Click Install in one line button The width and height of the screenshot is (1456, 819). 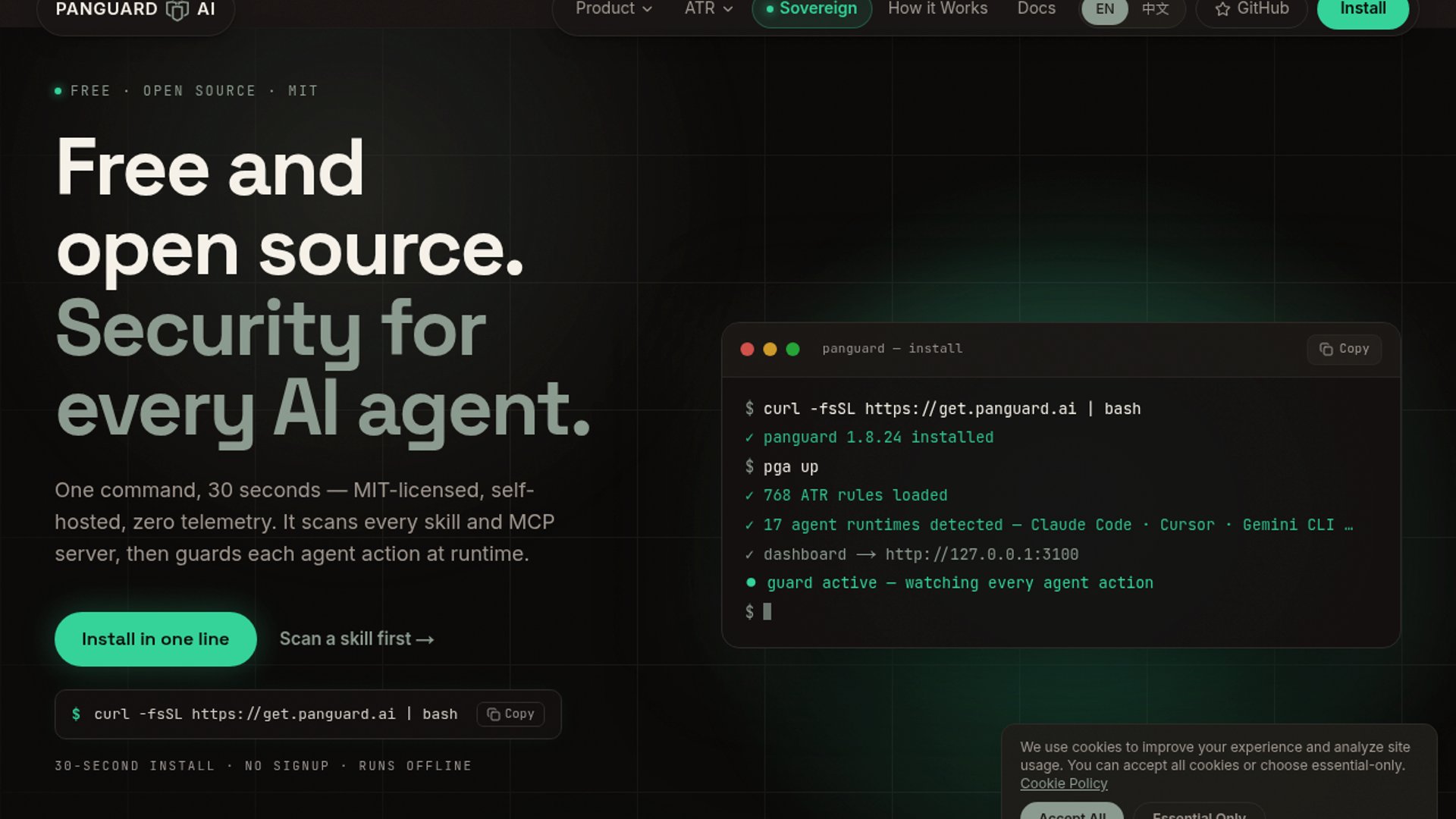[155, 639]
